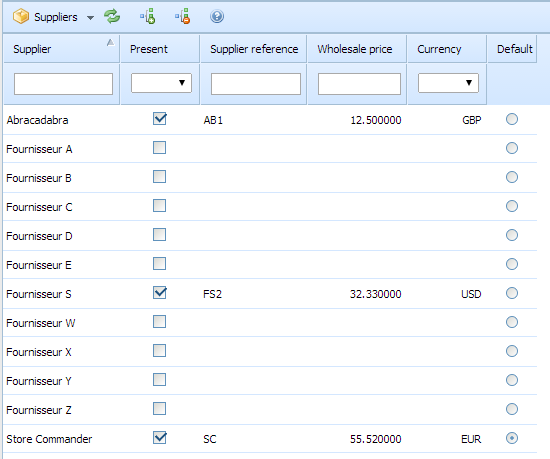This screenshot has height=459, width=550.
Task: Click the sort arrow on Supplier column
Action: click(110, 42)
